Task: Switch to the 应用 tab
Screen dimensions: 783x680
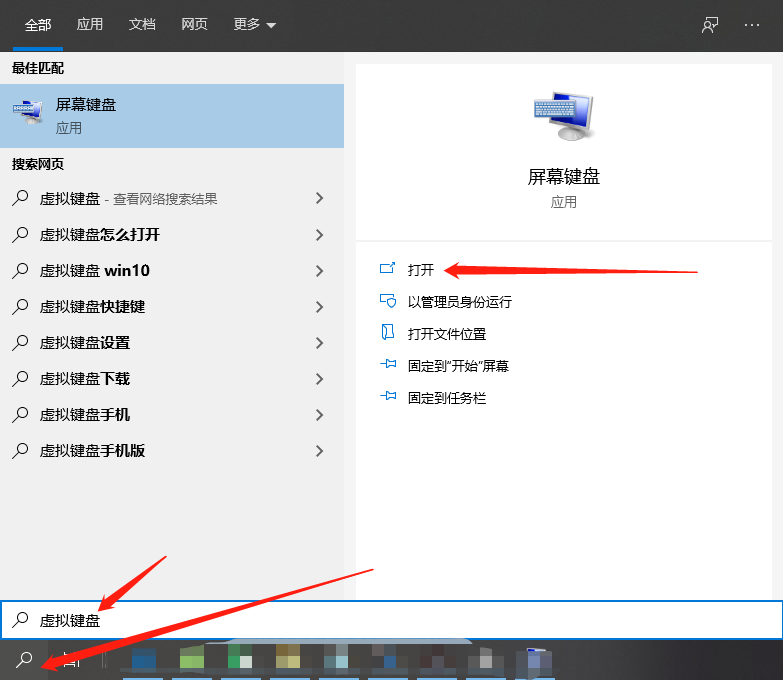Action: click(90, 25)
